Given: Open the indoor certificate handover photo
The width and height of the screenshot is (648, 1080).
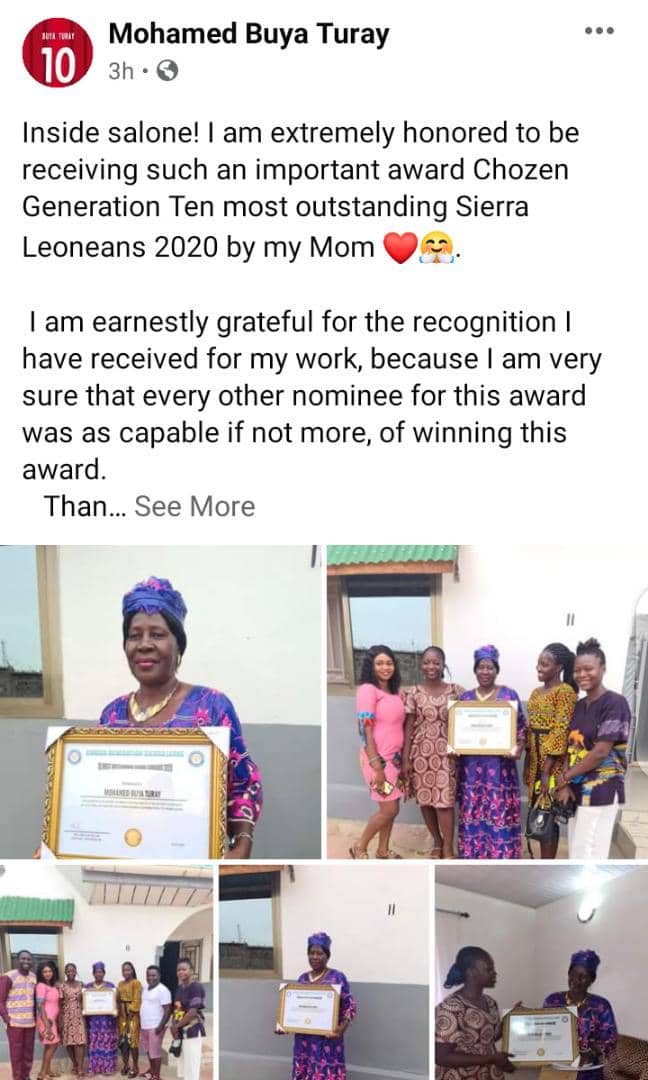Looking at the screenshot, I should pos(541,972).
